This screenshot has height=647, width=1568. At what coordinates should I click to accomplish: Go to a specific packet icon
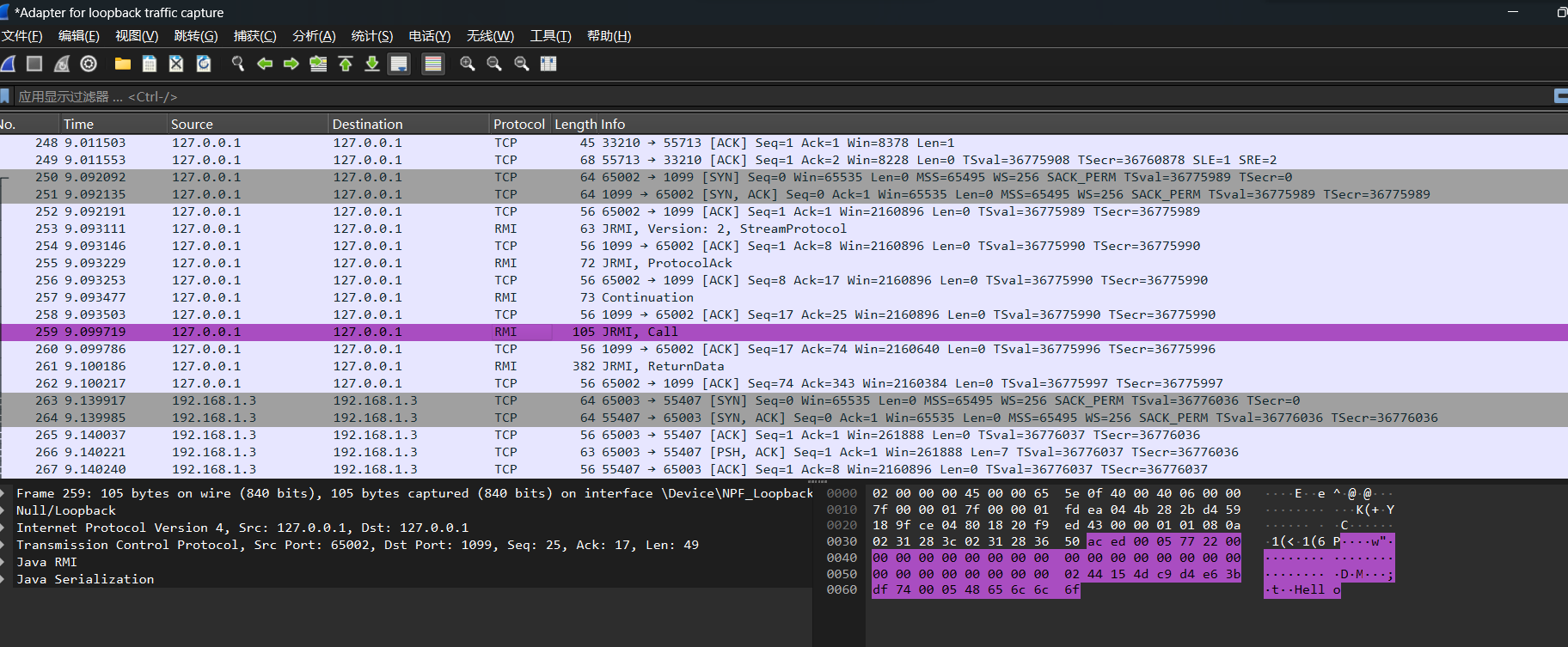pos(318,64)
